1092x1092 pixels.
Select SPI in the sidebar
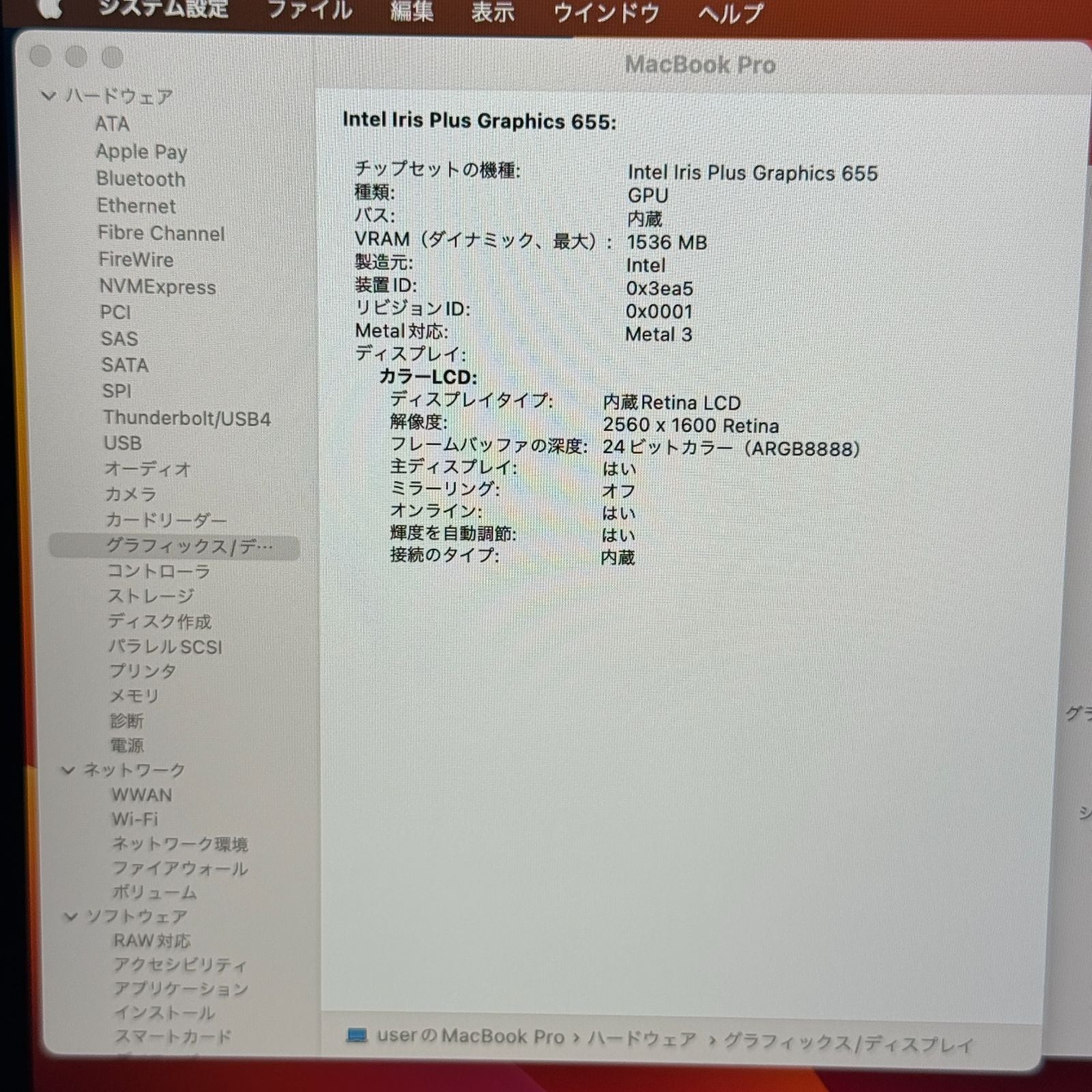click(117, 391)
